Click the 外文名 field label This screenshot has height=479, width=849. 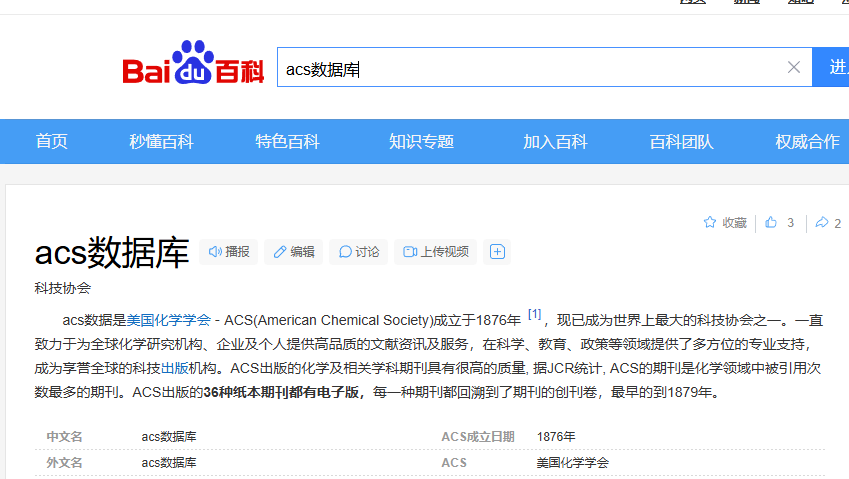coord(64,463)
